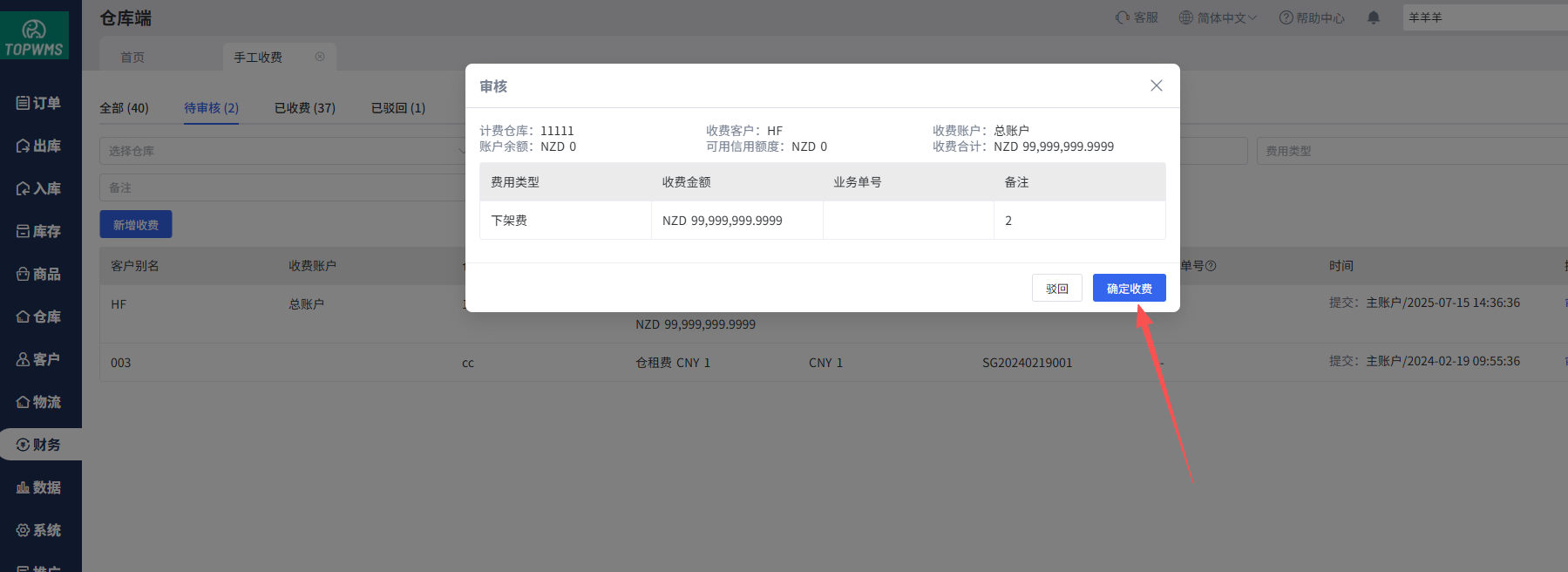Screen dimensions: 1568x572
Task: Select the 已驳回 (1) filter tab
Action: (x=398, y=108)
